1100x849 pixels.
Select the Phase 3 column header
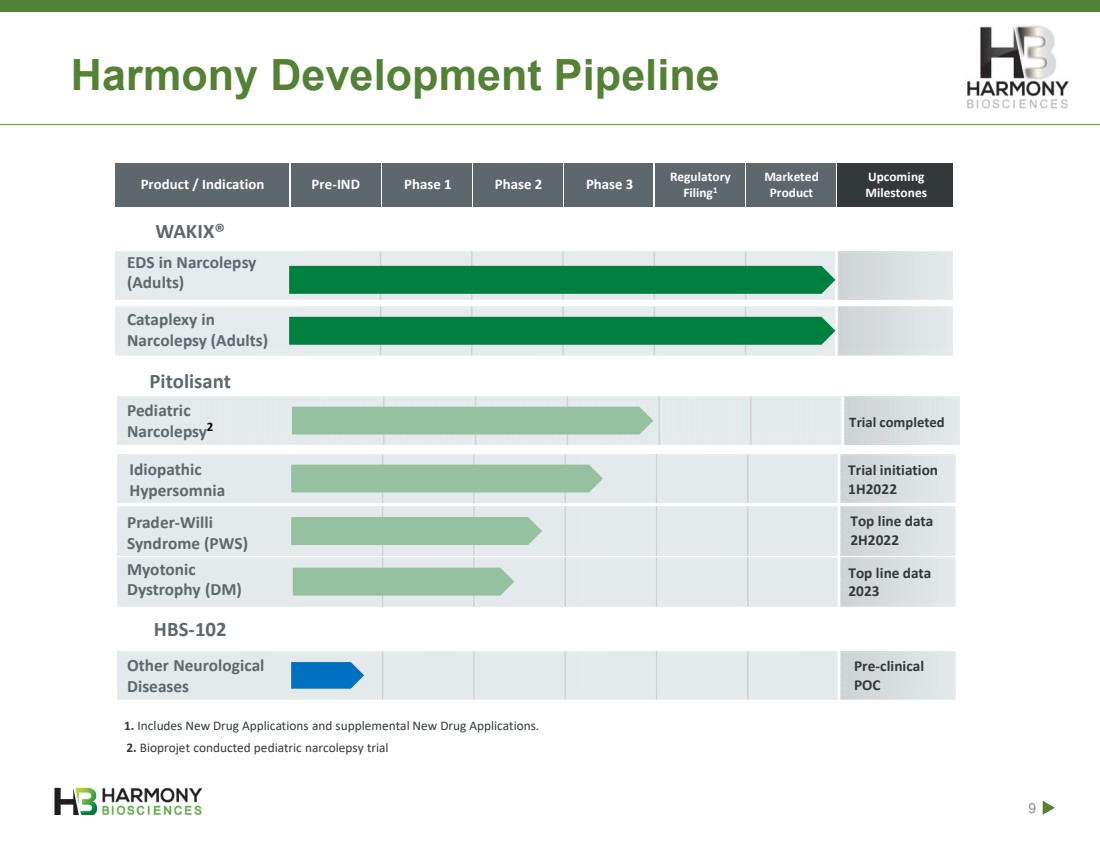pyautogui.click(x=609, y=185)
